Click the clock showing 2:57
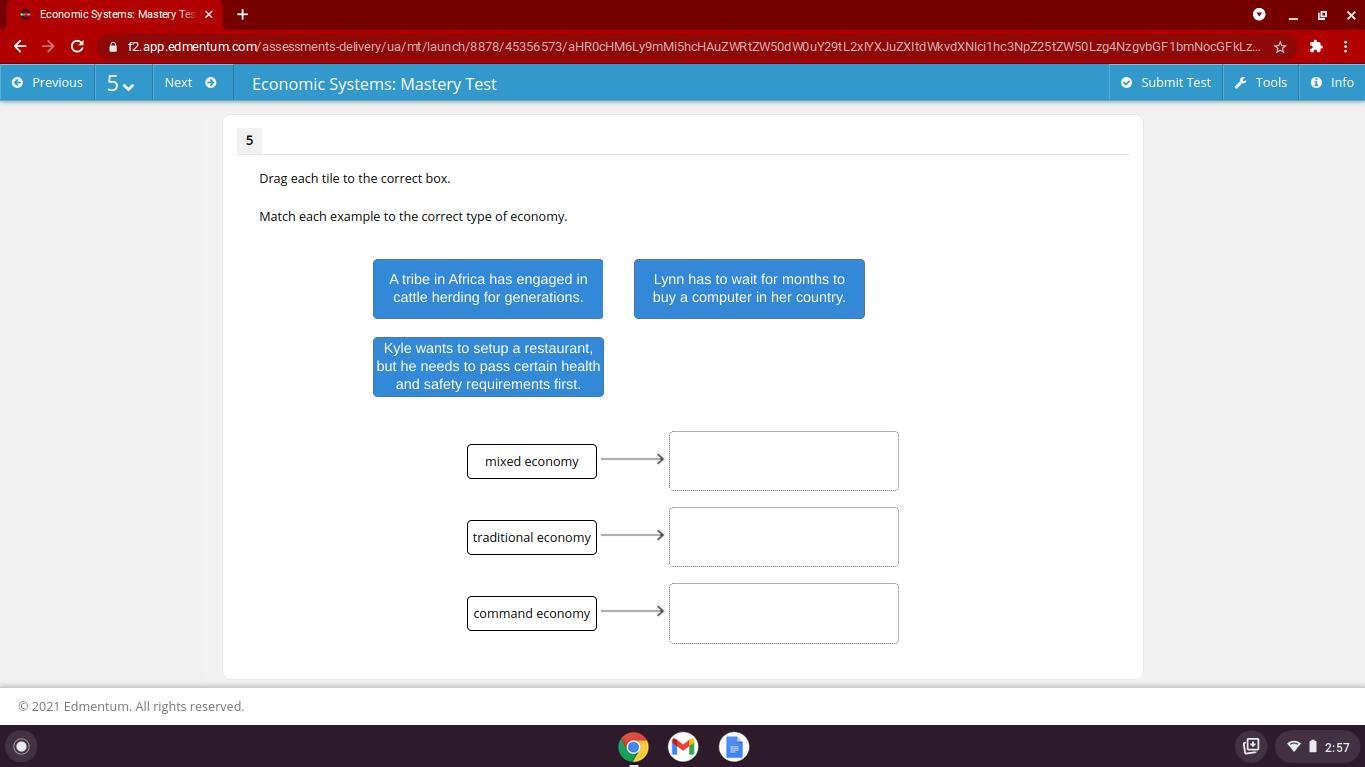The width and height of the screenshot is (1365, 767). point(1337,747)
